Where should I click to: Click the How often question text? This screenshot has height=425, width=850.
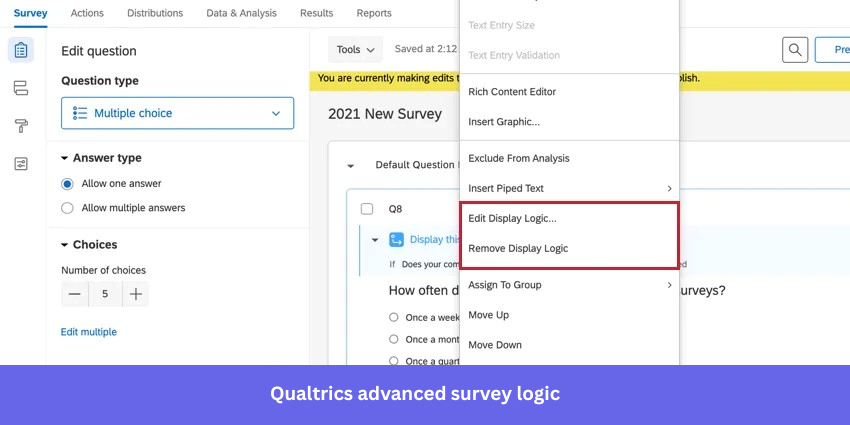tap(424, 291)
